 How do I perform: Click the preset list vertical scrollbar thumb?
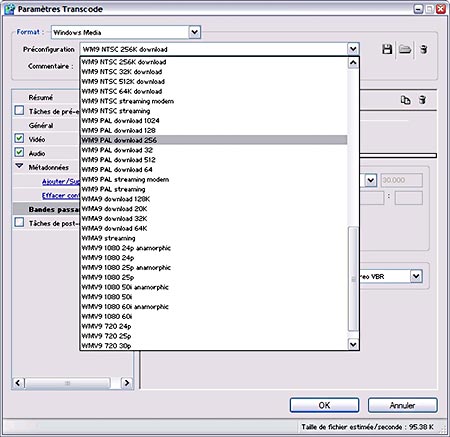pyautogui.click(x=353, y=279)
